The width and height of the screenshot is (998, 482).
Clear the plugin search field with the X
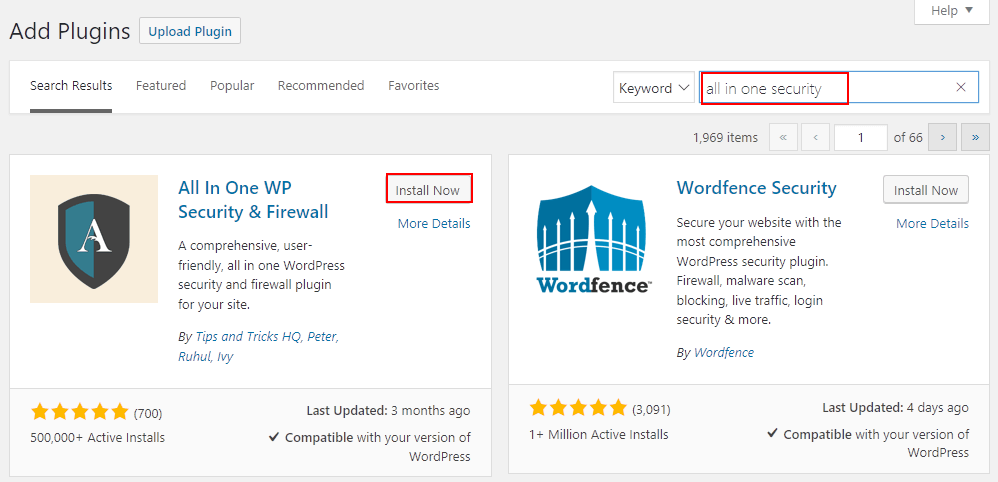[x=961, y=87]
